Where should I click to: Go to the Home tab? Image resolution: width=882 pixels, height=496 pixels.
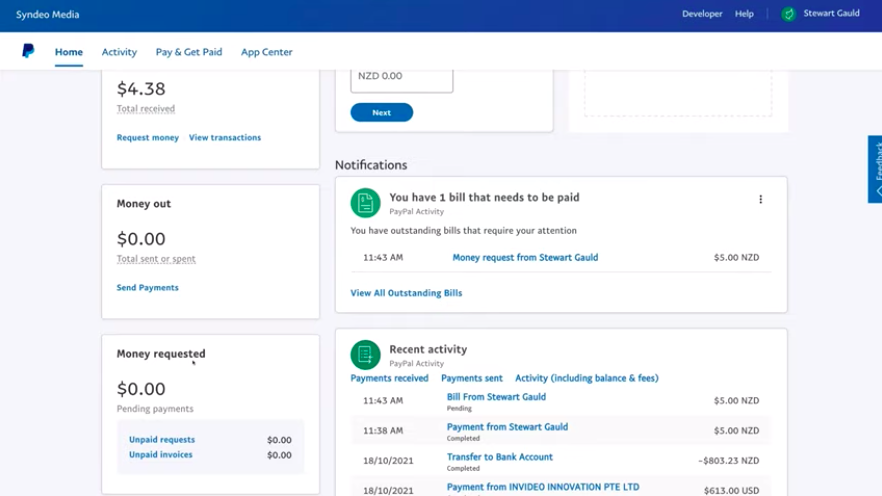click(x=69, y=52)
